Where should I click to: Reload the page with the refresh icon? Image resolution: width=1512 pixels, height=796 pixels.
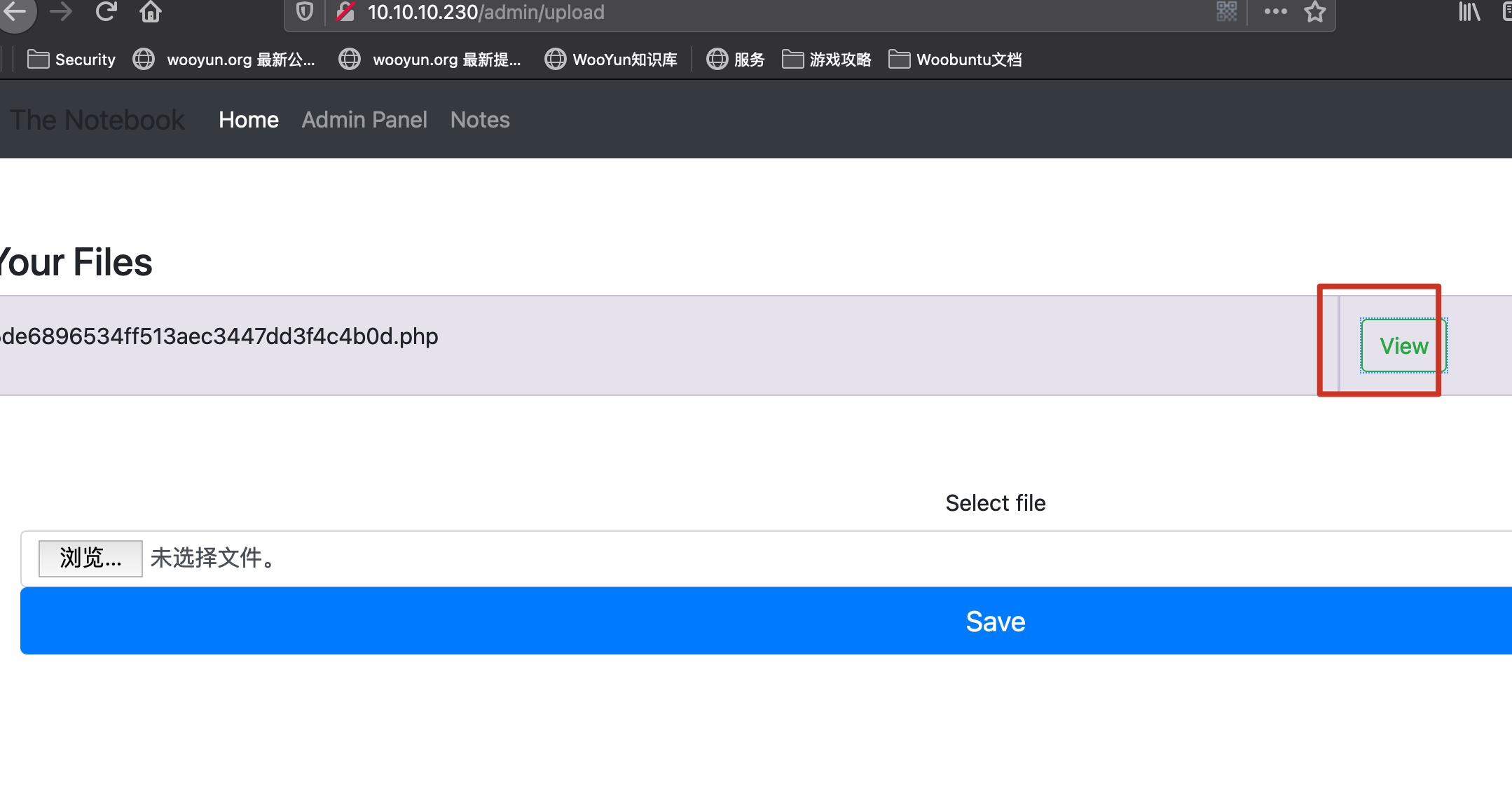(106, 11)
